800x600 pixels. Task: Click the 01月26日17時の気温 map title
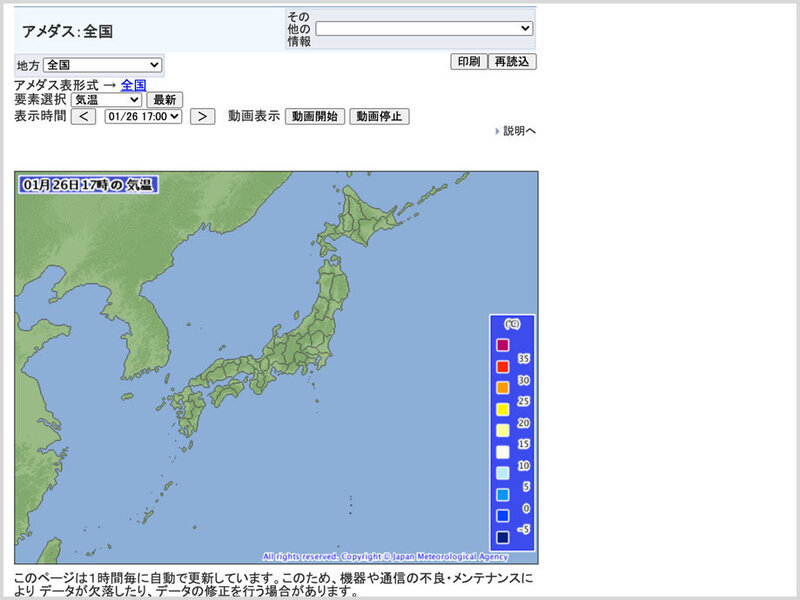(x=88, y=185)
